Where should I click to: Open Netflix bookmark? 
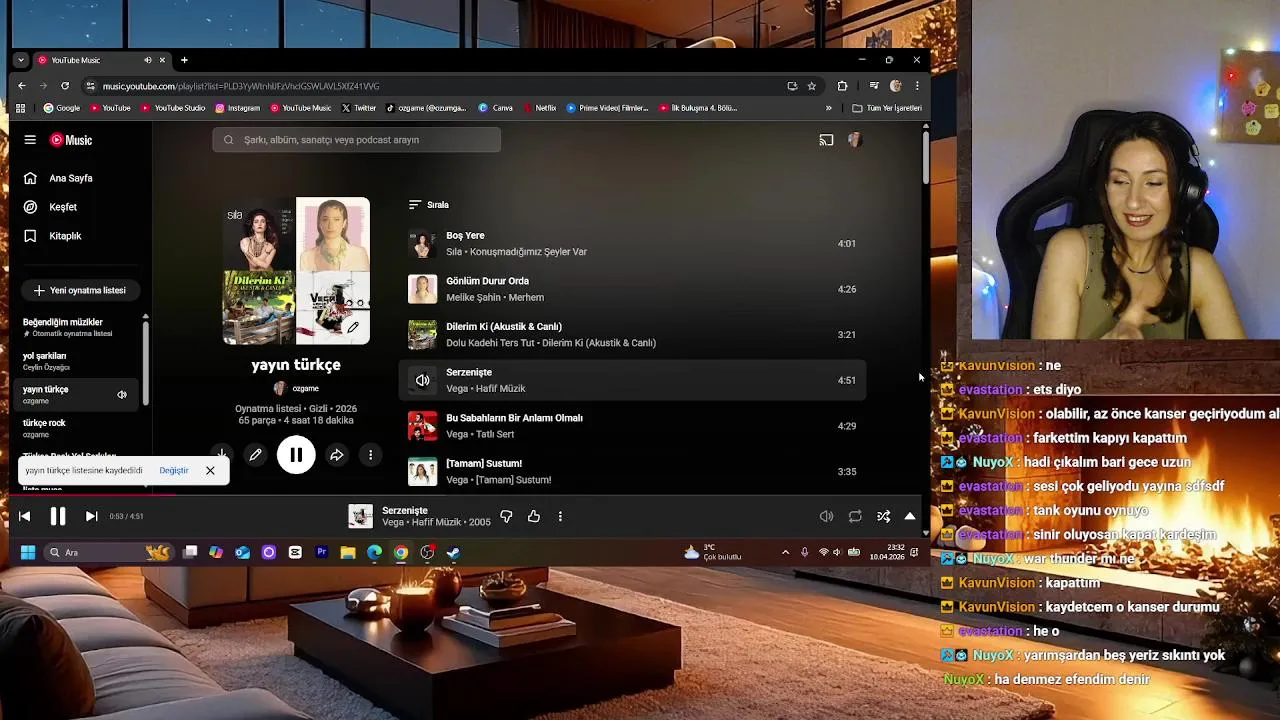pos(538,108)
